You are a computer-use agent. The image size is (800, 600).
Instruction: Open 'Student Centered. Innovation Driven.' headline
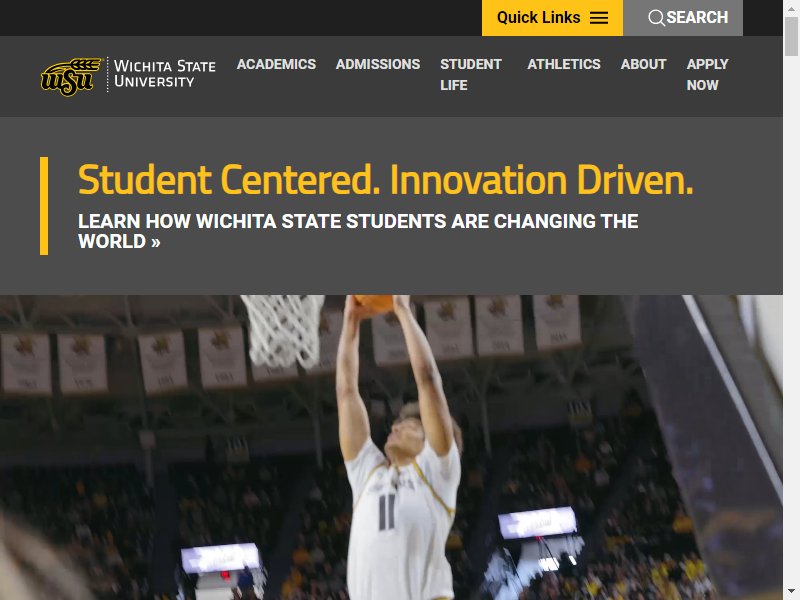pos(386,180)
